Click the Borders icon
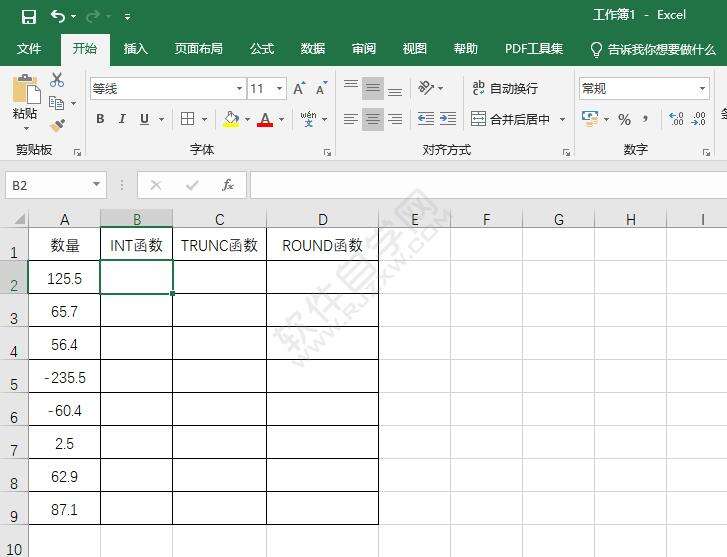 (187, 119)
